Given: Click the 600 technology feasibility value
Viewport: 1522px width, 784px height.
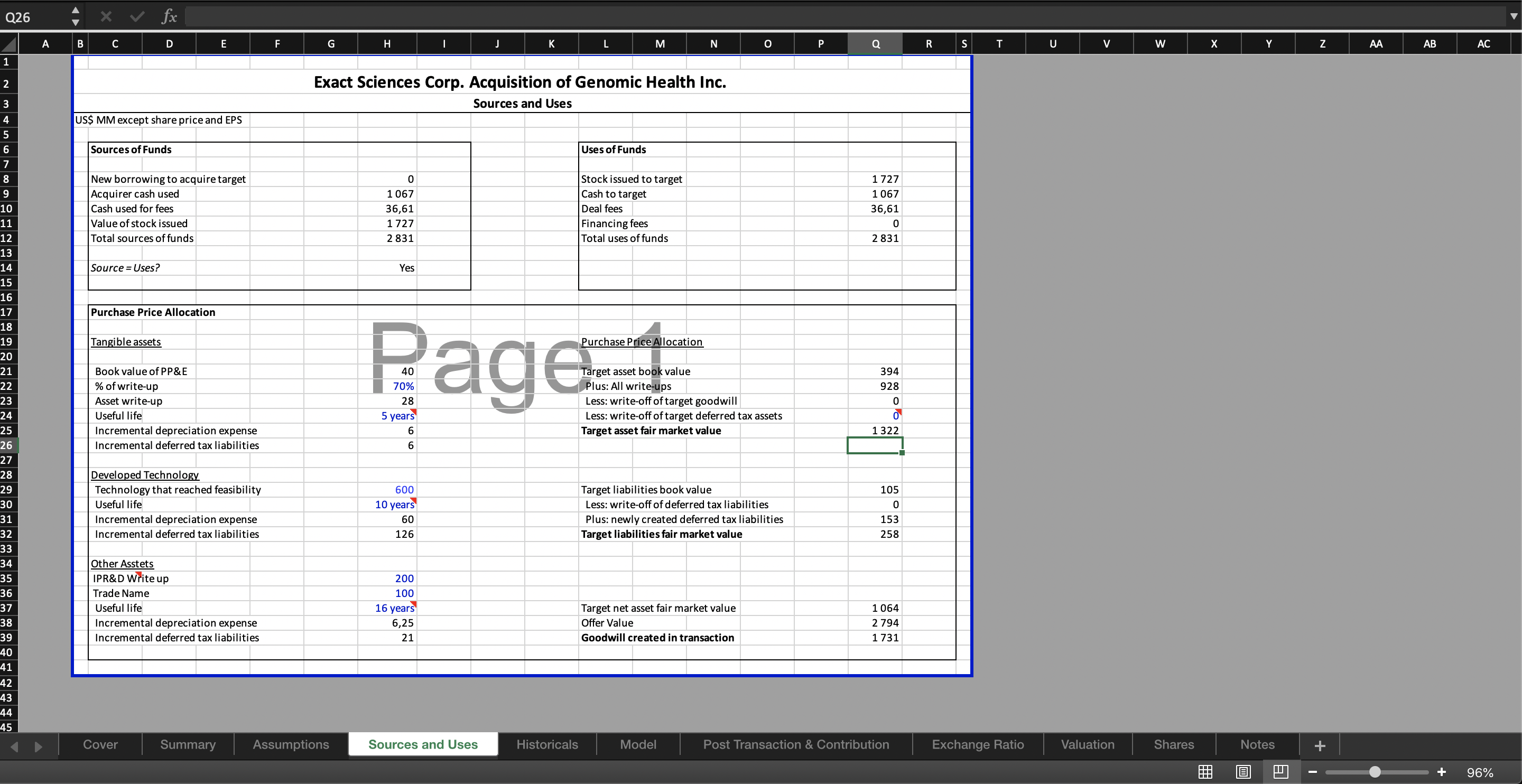Looking at the screenshot, I should click(x=387, y=490).
